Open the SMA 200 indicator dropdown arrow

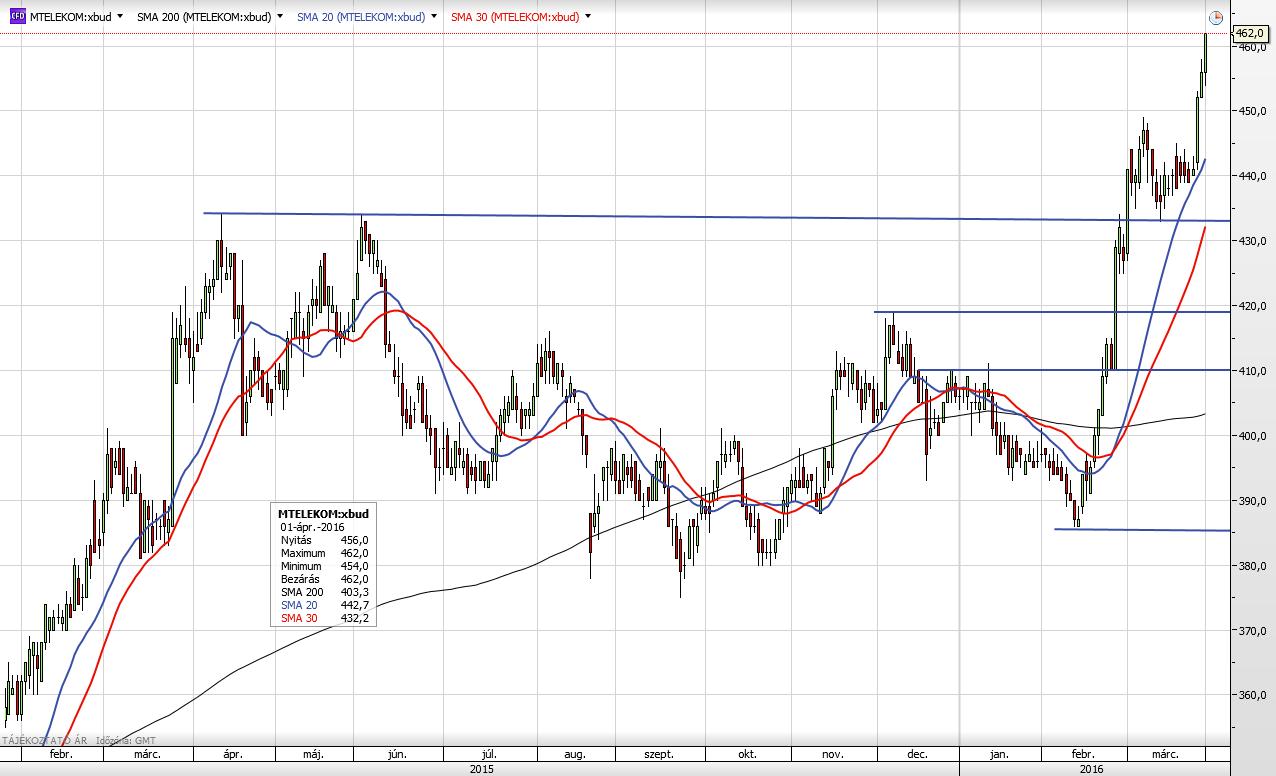tap(279, 17)
